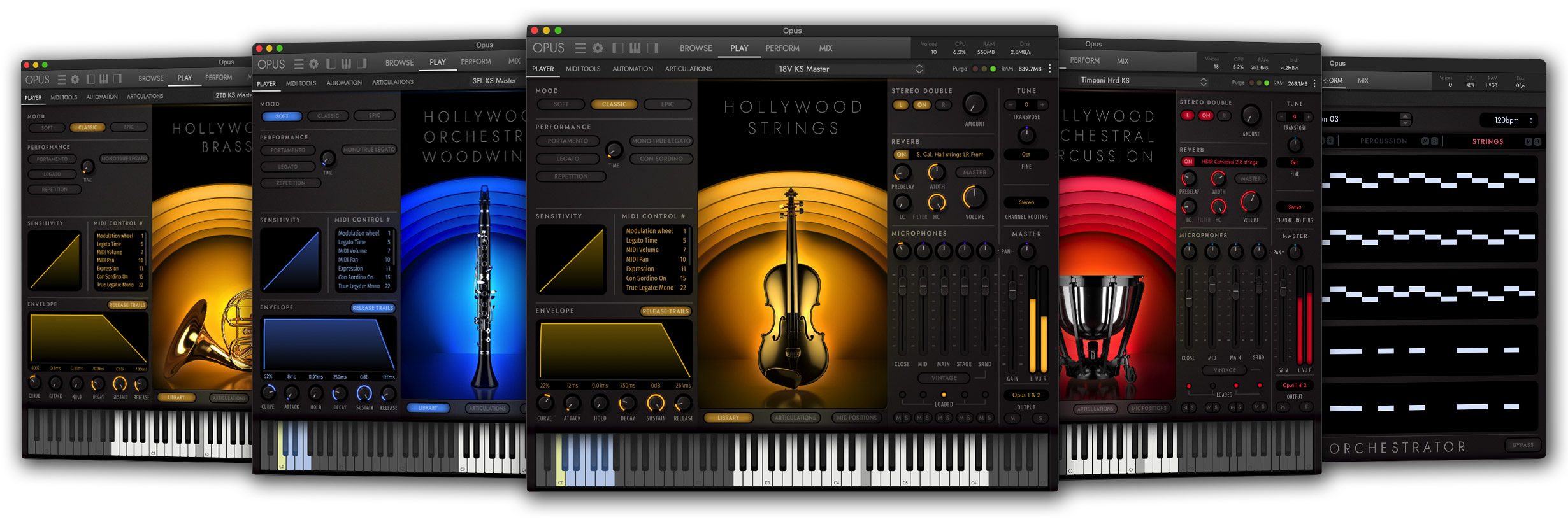Toggle left panel icon in Hollywood Strings window
The height and width of the screenshot is (529, 1568).
click(617, 48)
